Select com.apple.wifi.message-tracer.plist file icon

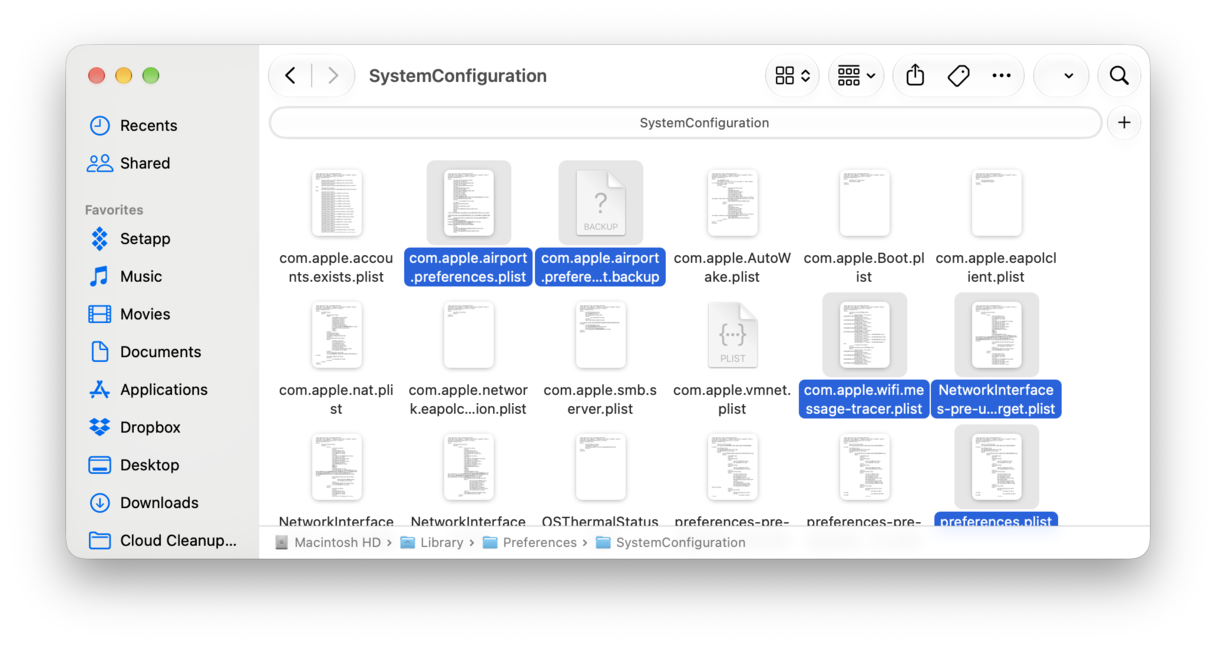pyautogui.click(x=864, y=335)
